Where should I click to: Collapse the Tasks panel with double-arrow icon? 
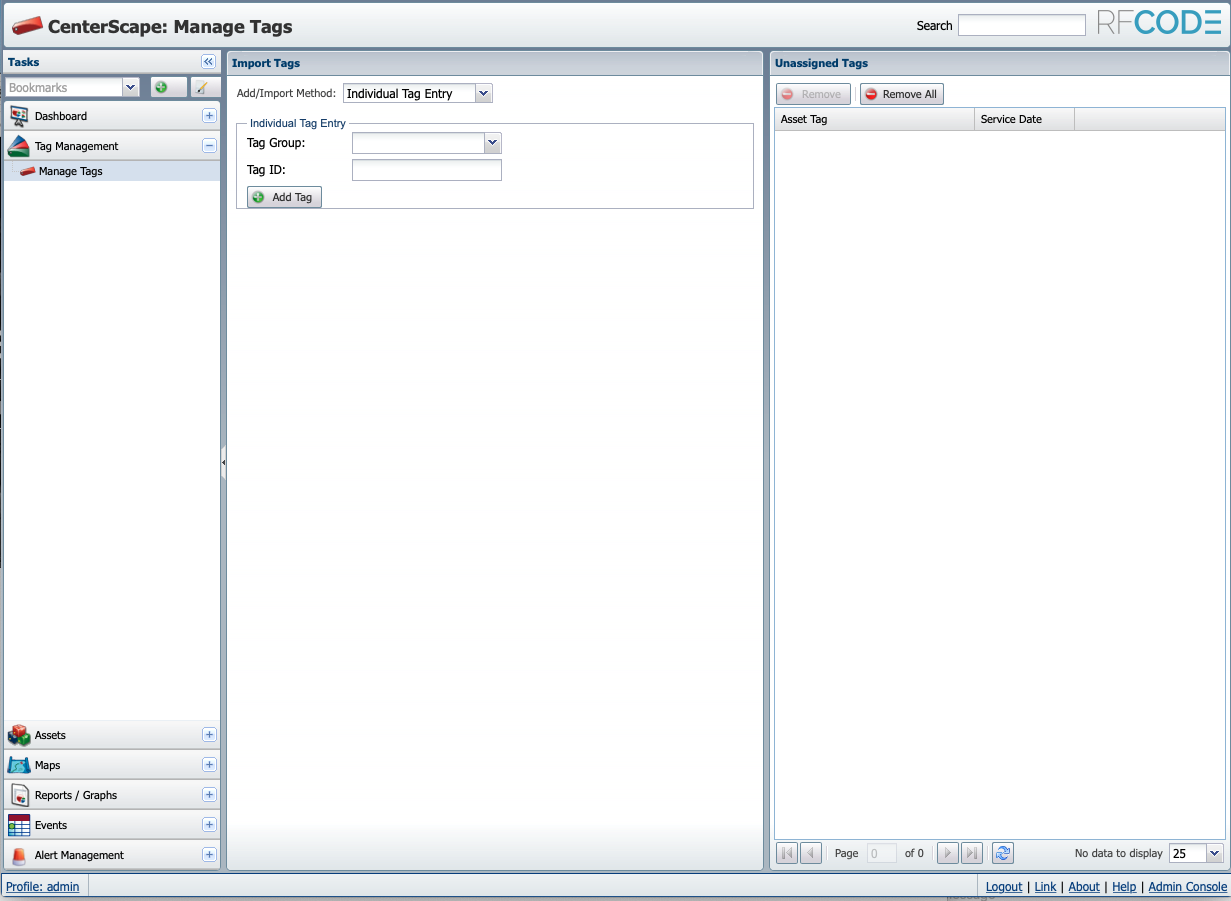(208, 62)
